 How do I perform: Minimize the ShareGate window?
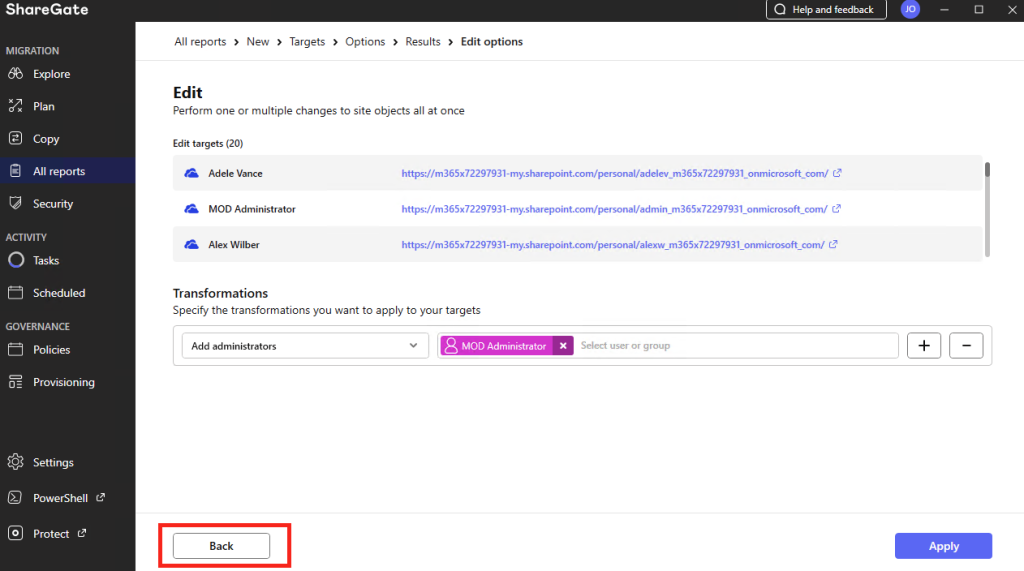944,9
